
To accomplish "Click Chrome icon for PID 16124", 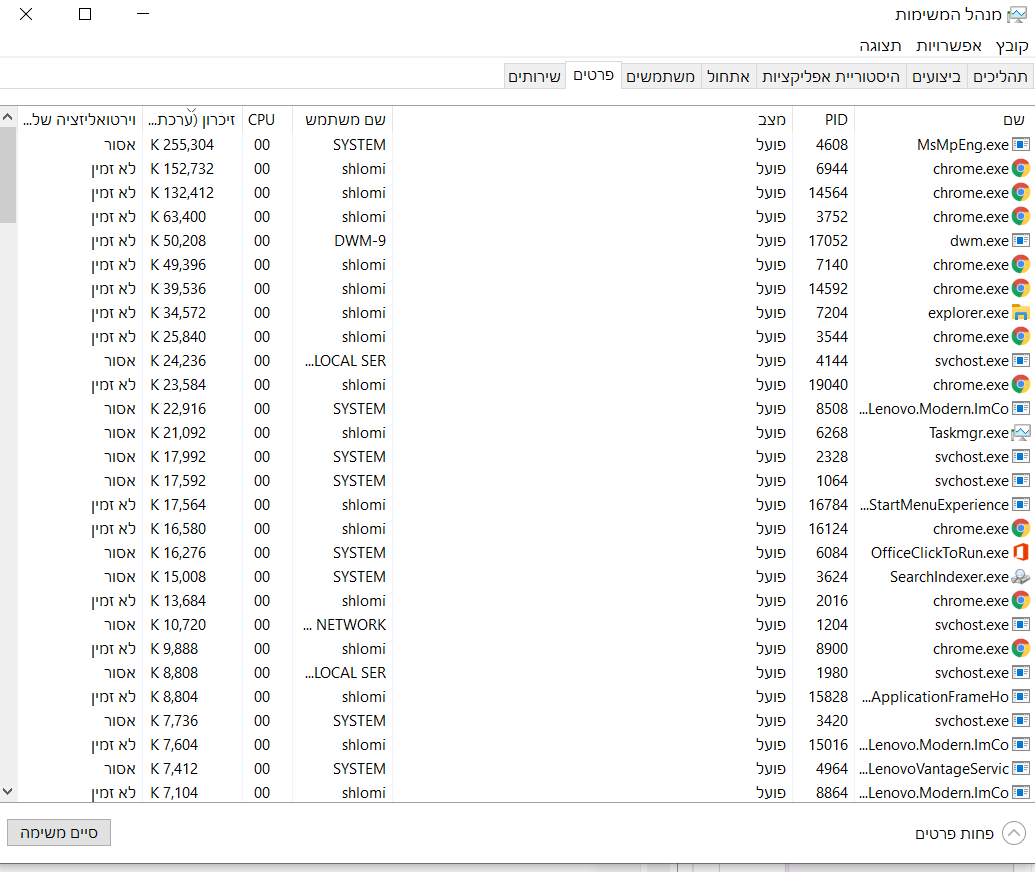I will pyautogui.click(x=1020, y=529).
